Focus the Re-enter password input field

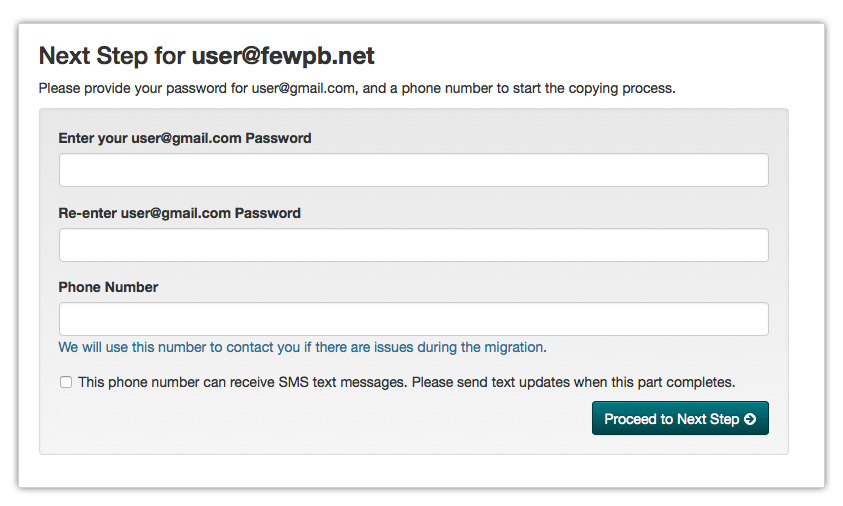413,245
